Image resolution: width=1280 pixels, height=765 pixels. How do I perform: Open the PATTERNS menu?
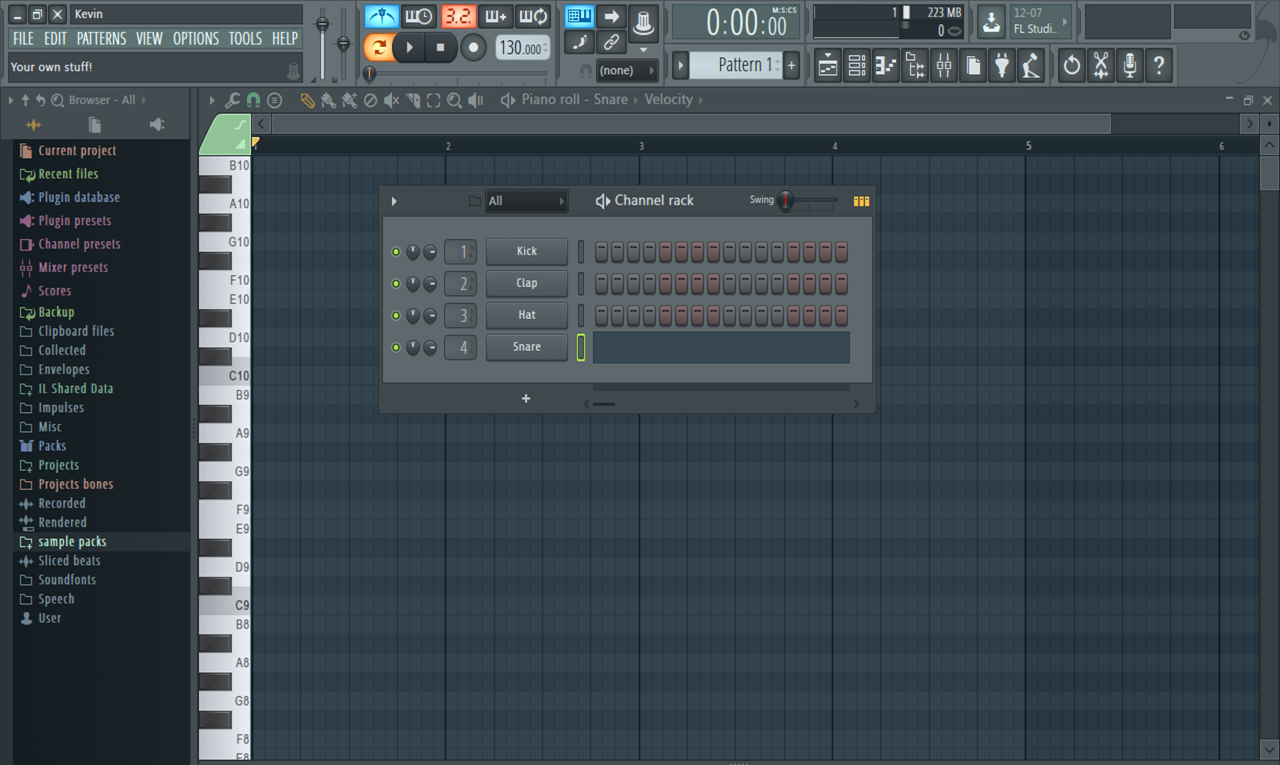(x=101, y=39)
